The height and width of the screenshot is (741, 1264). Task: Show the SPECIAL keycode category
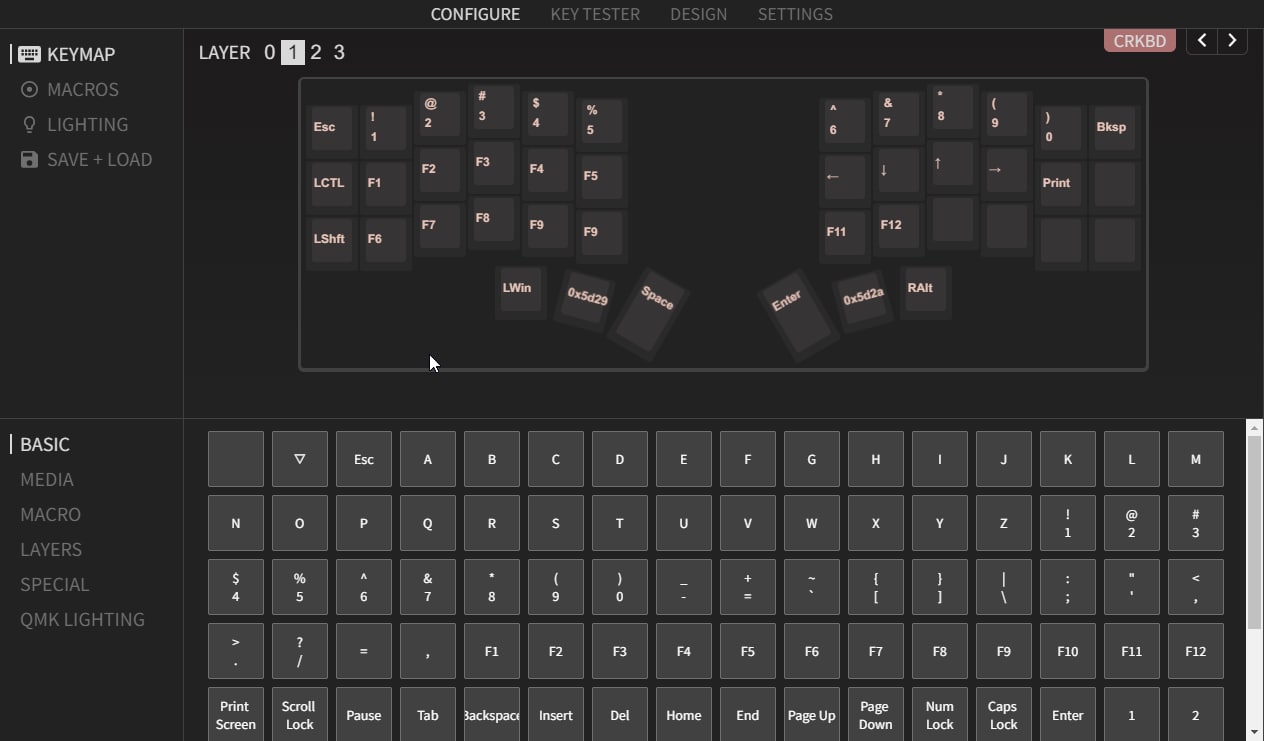55,584
